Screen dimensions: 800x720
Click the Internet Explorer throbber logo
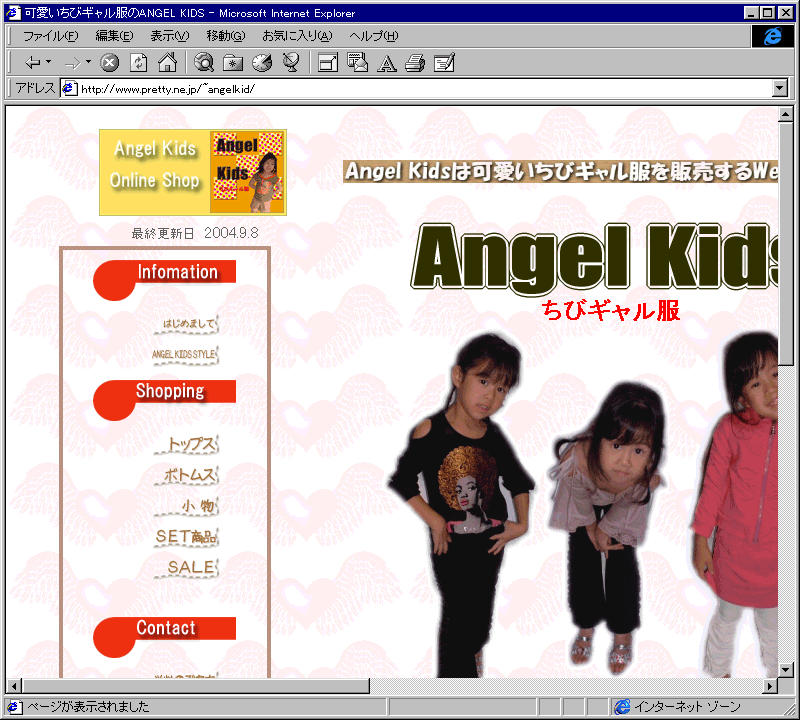[772, 36]
